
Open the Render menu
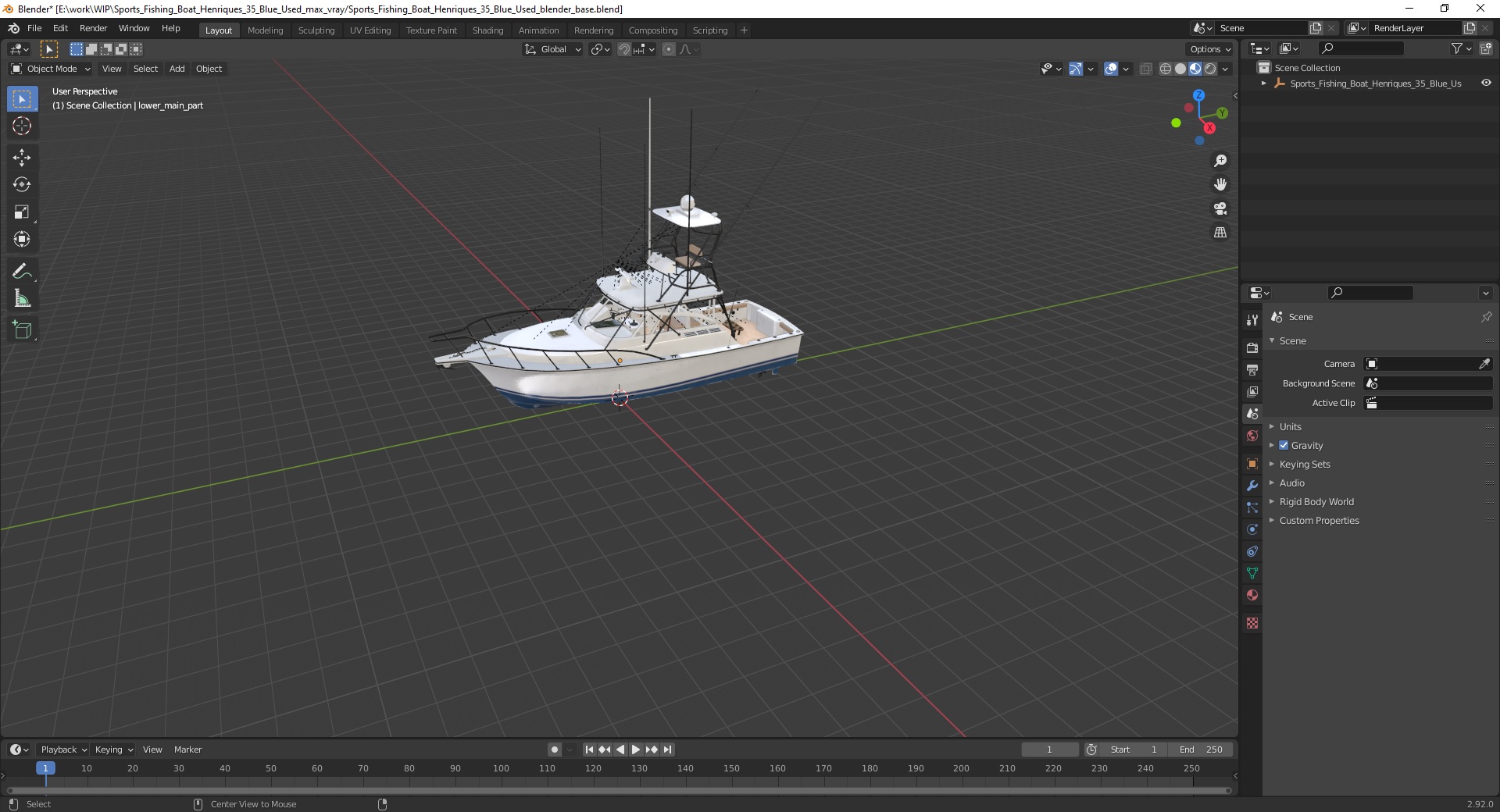[94, 28]
